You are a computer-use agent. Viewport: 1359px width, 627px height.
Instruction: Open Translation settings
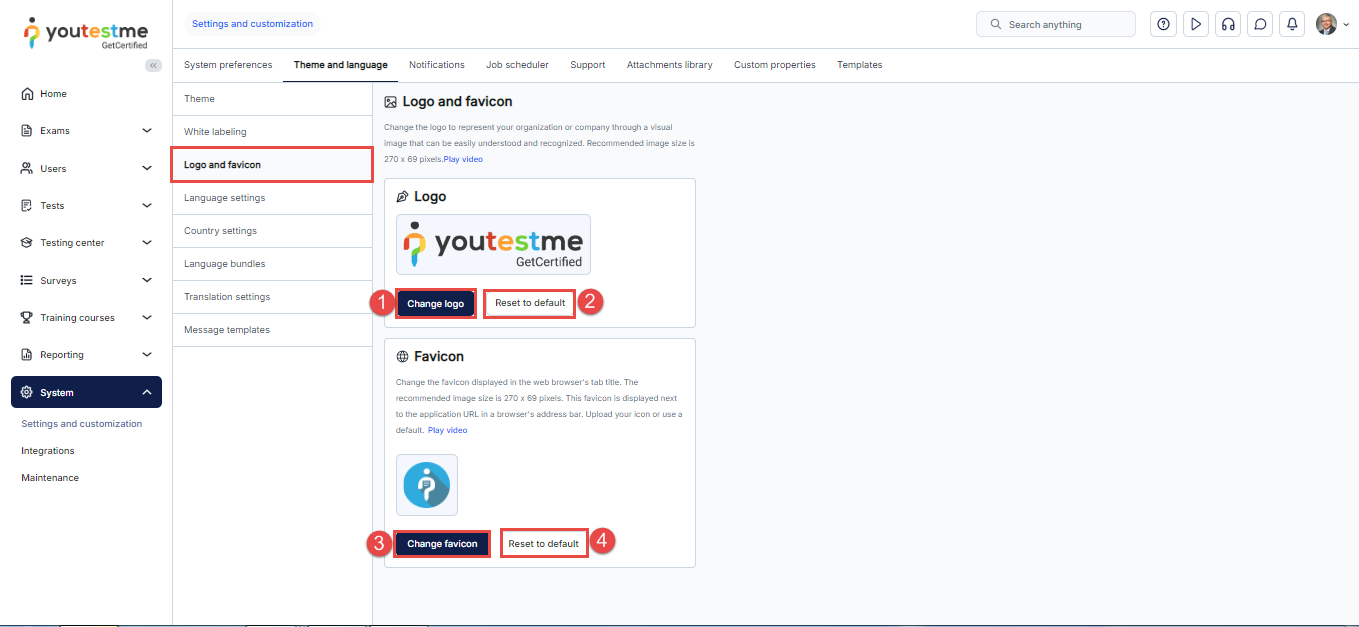[272, 297]
